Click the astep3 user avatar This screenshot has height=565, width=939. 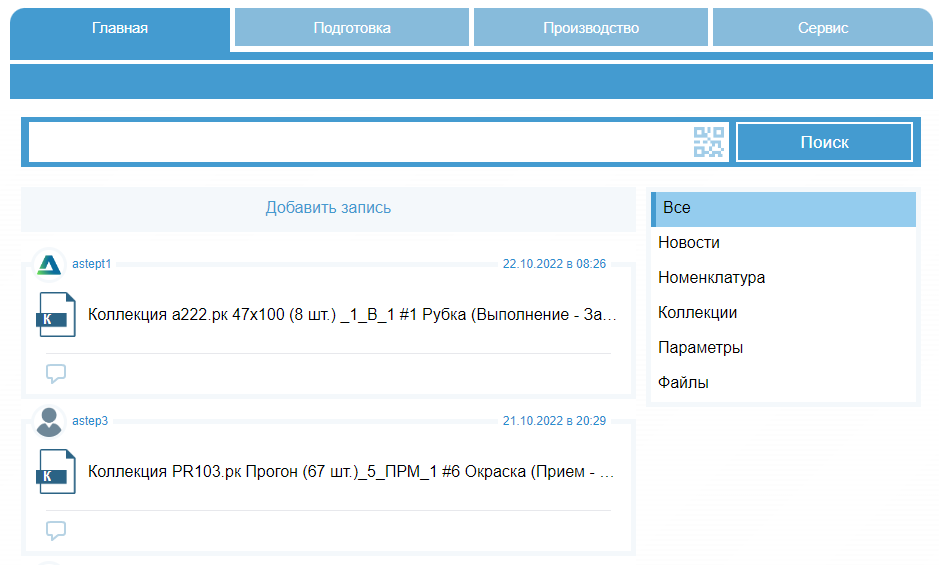49,422
